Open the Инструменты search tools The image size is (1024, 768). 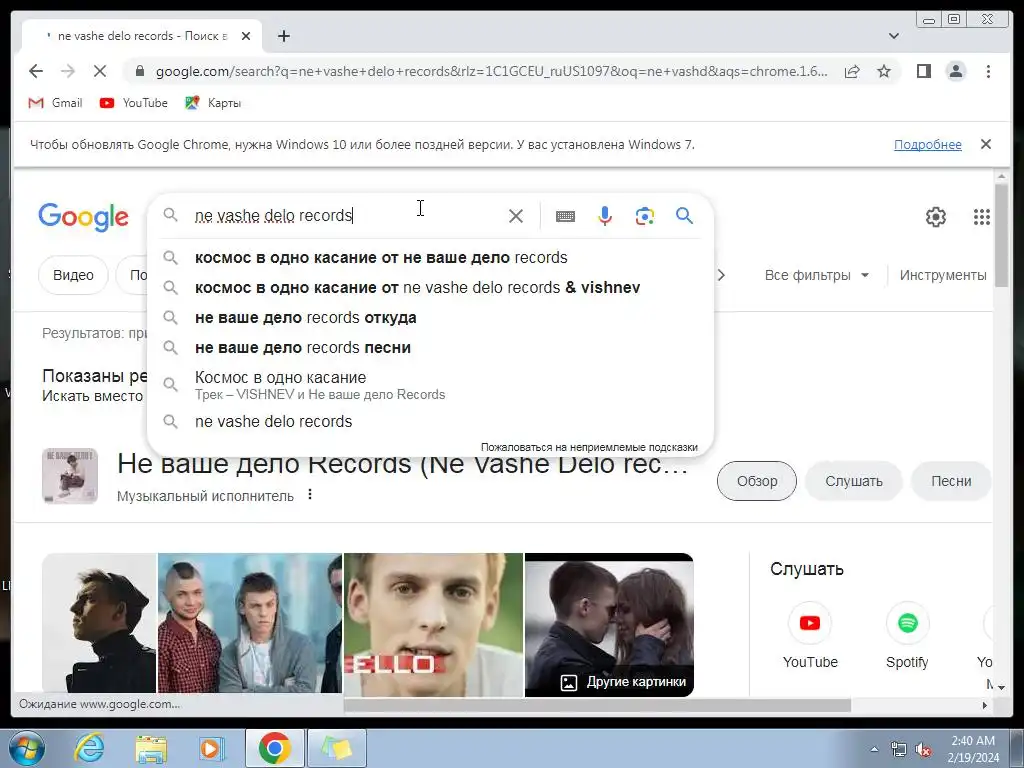(943, 275)
